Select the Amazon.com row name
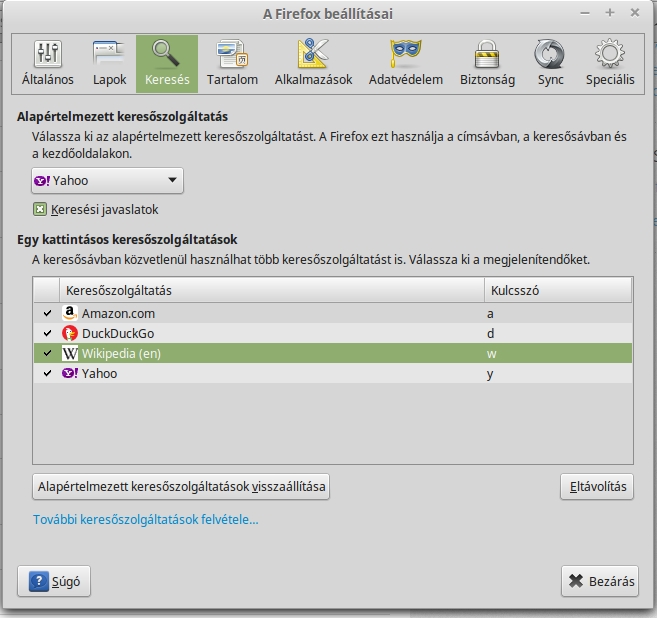The image size is (657, 618). 118,313
